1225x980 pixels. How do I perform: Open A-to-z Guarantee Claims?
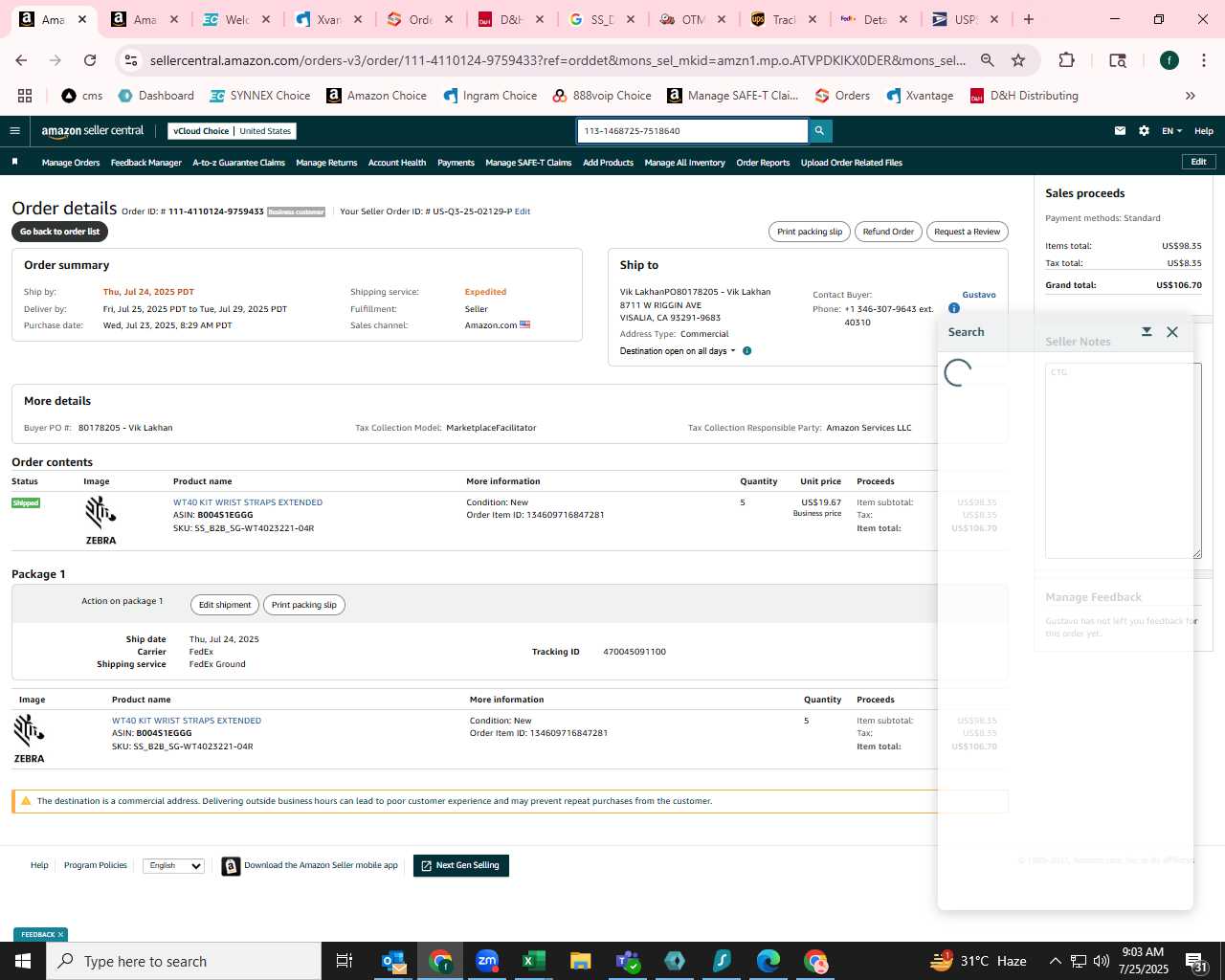click(x=238, y=163)
